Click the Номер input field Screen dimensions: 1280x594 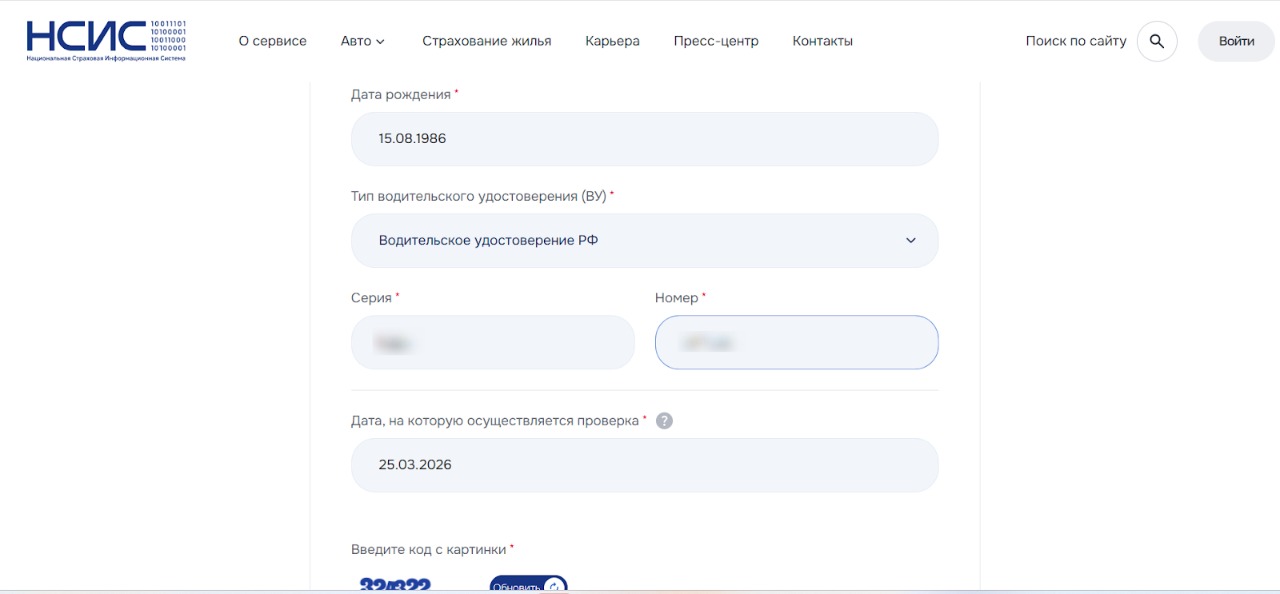tap(796, 342)
